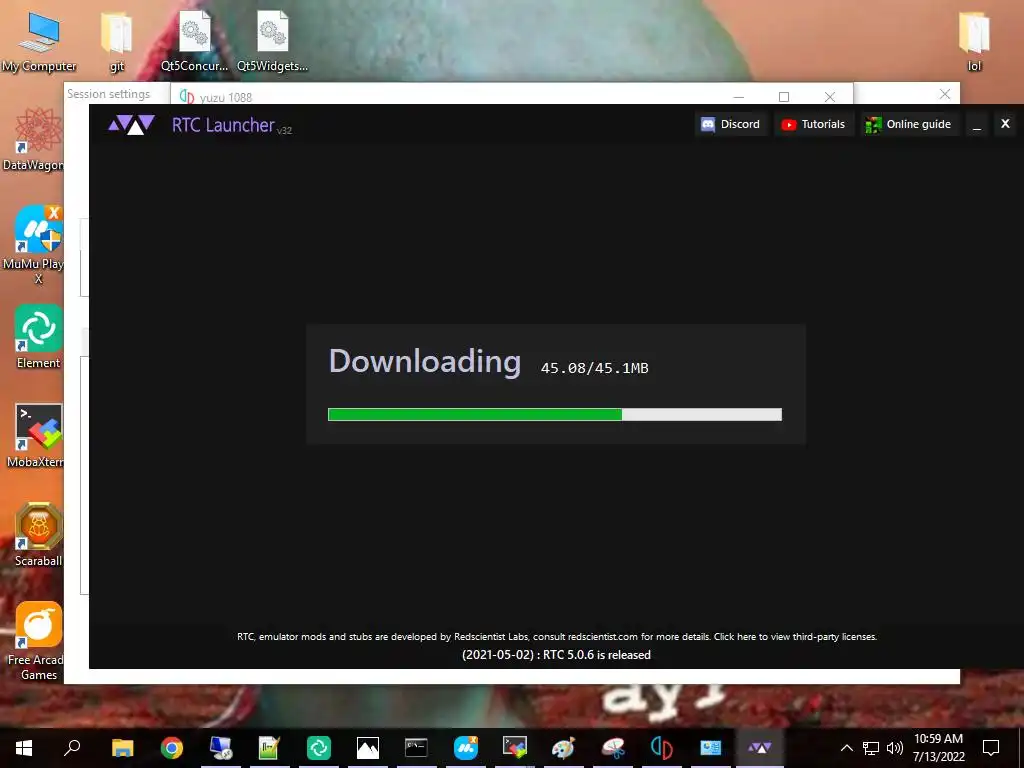The width and height of the screenshot is (1024, 768).
Task: Open taskbar search magnifier
Action: [x=72, y=747]
